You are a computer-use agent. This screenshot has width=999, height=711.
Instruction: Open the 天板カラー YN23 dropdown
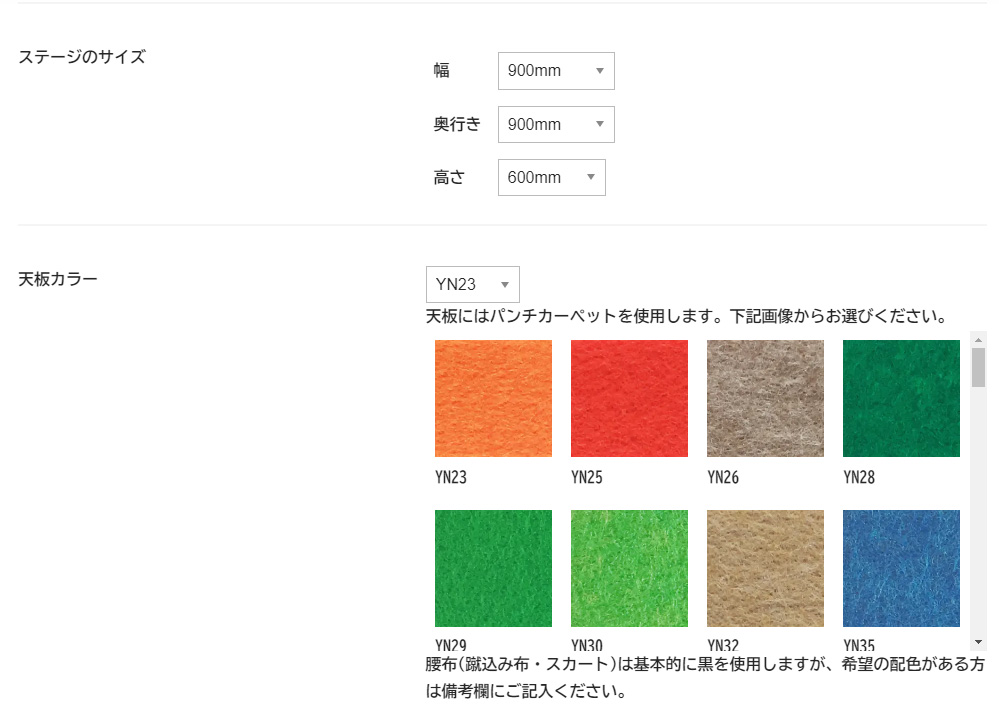click(x=472, y=284)
